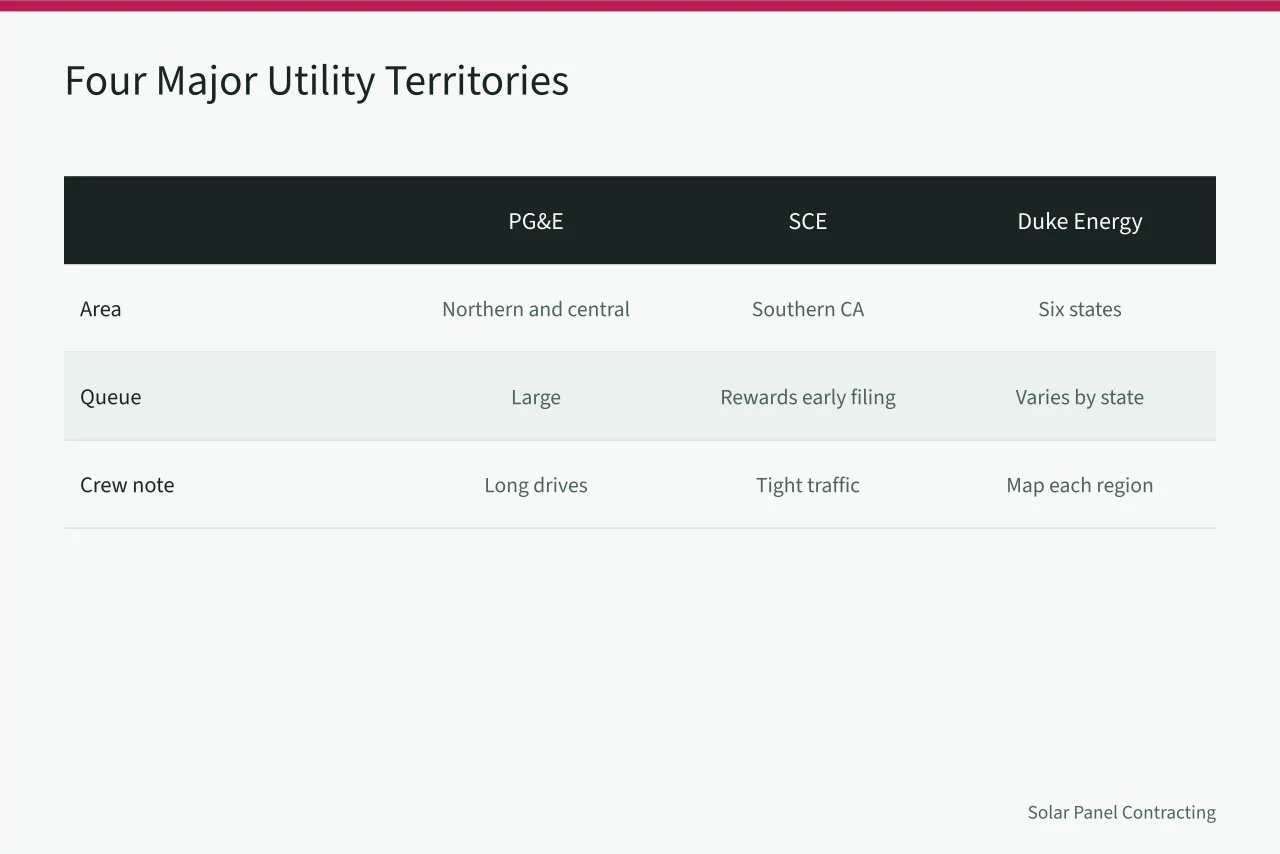The width and height of the screenshot is (1280, 854).
Task: Click the Queue row label
Action: tap(111, 397)
